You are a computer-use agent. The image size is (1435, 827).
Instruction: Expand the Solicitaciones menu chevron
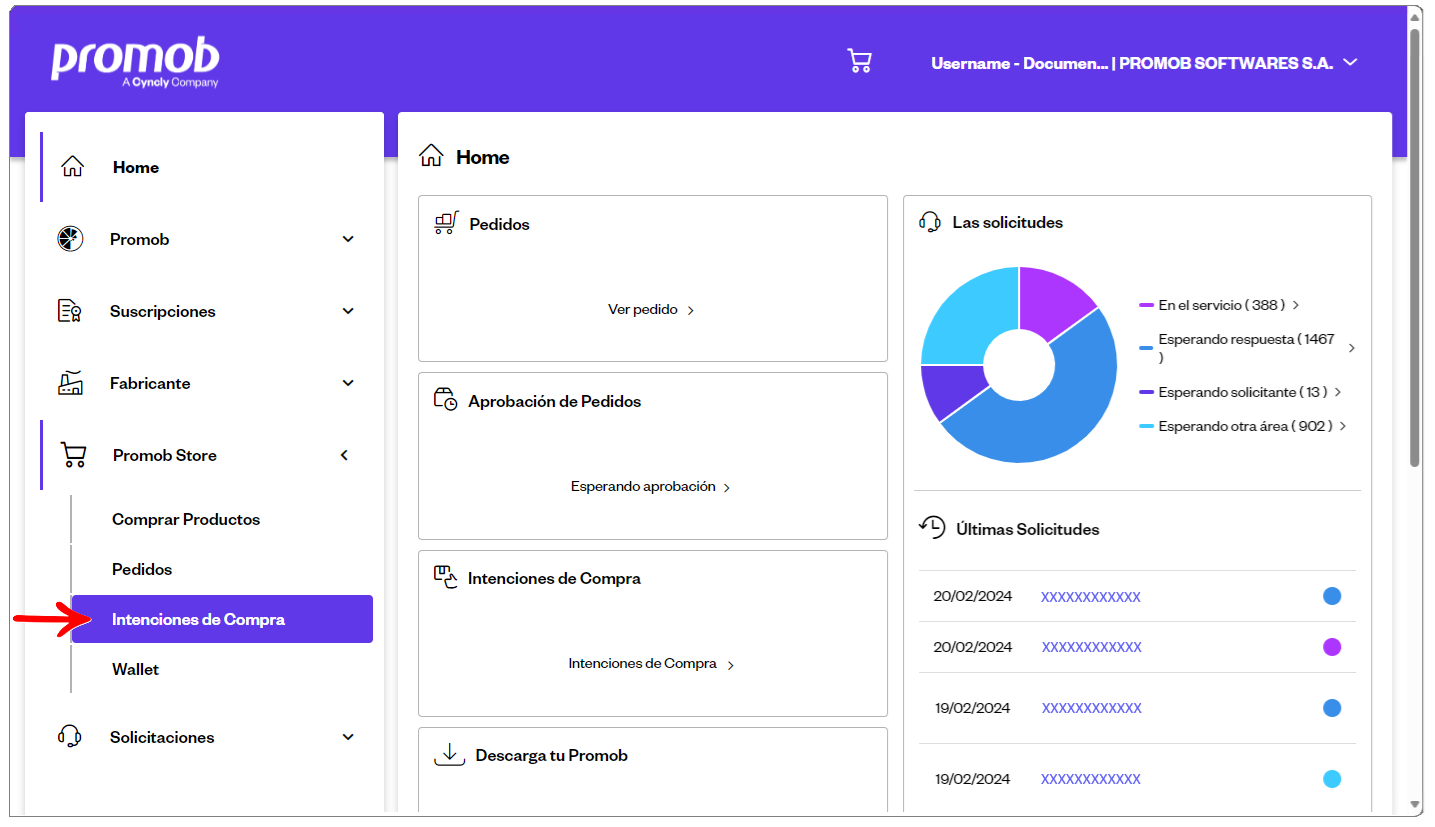point(348,737)
